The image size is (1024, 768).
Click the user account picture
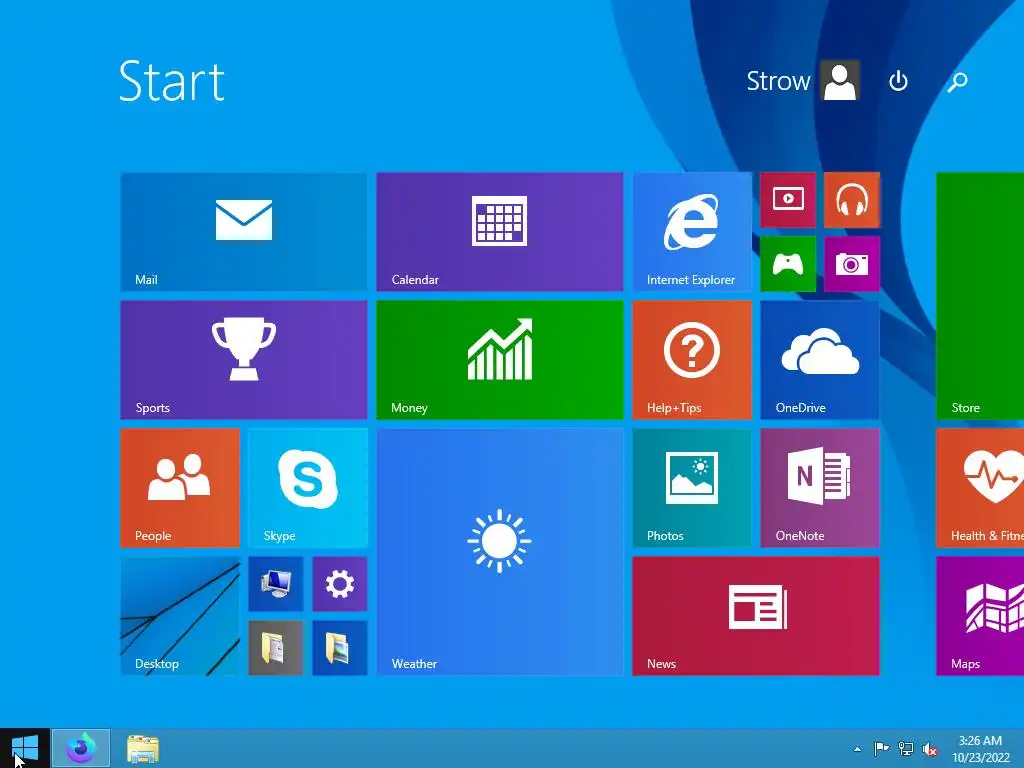click(x=840, y=81)
